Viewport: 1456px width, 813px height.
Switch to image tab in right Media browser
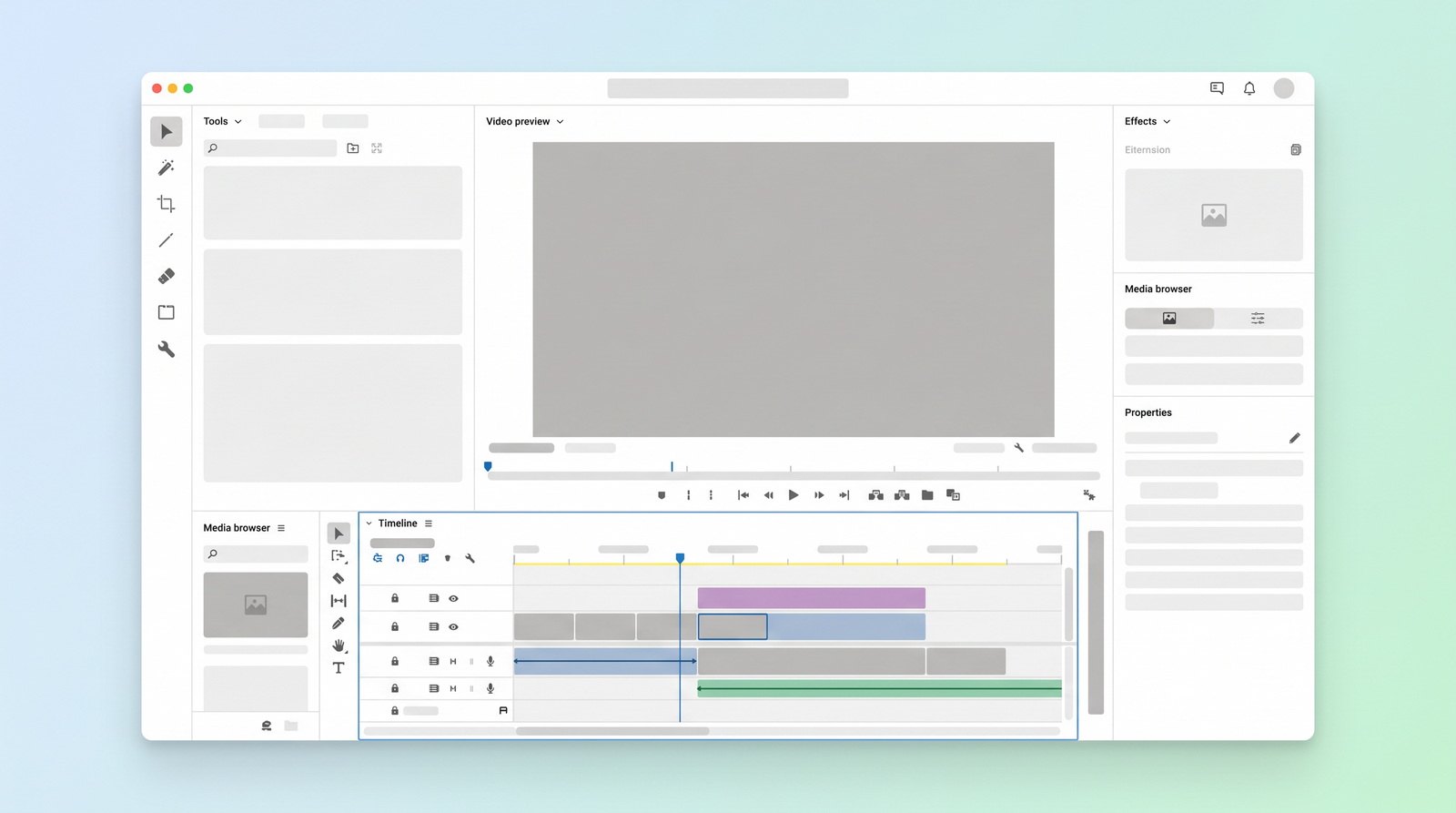[x=1169, y=318]
